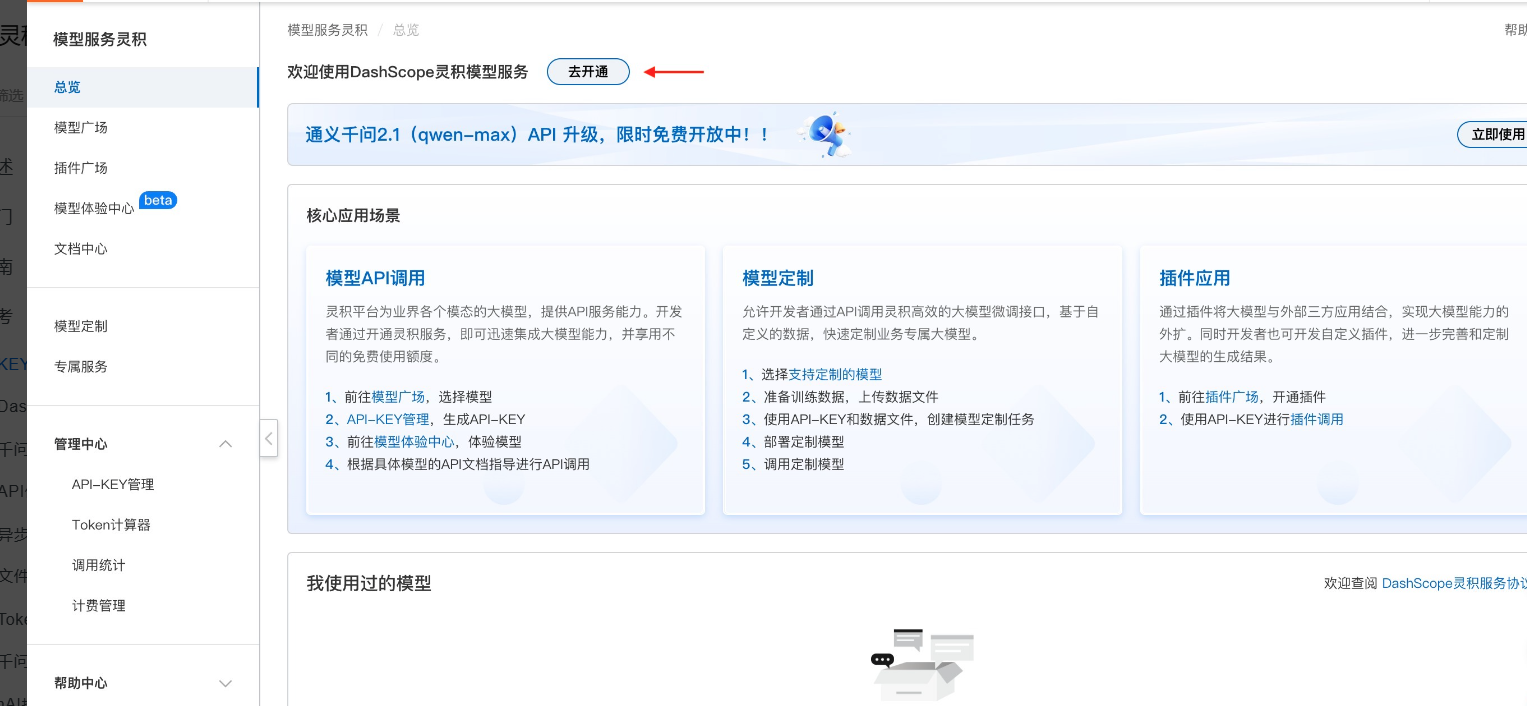1527x706 pixels.
Task: Open 模型广场 from the sidebar
Action: (x=80, y=127)
